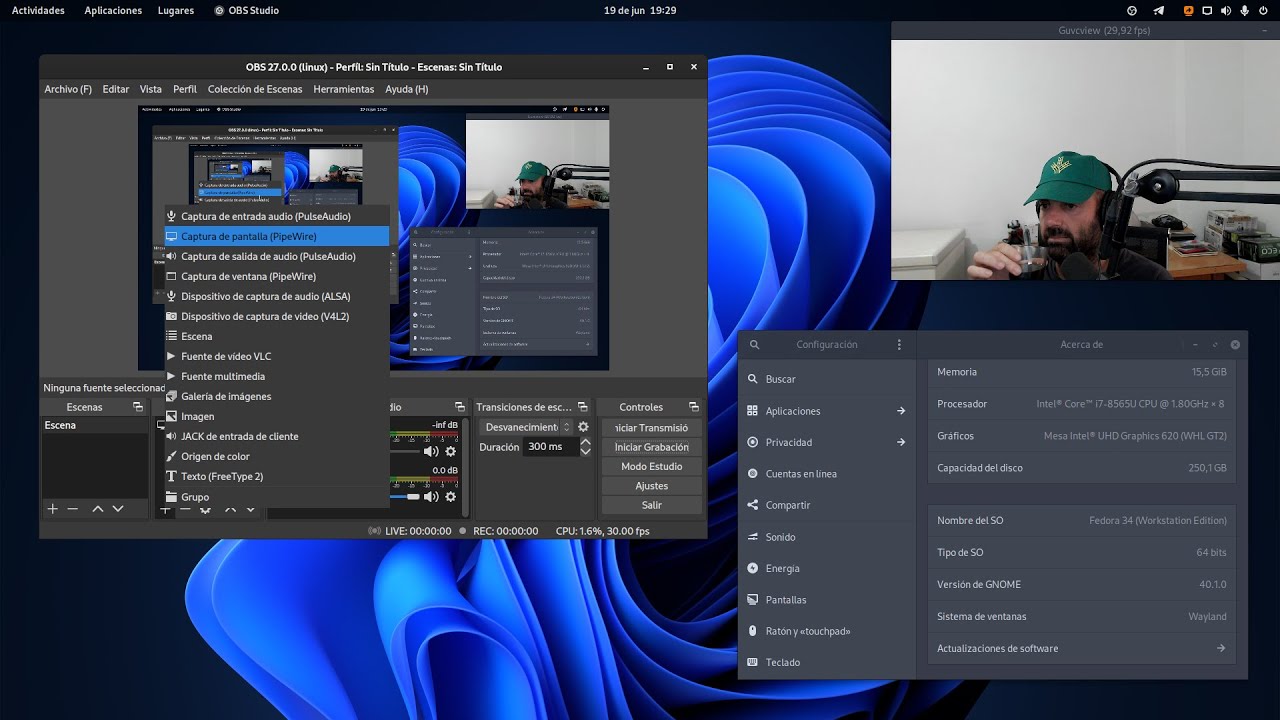Open the Ayuda (H) menu
The width and height of the screenshot is (1280, 720).
407,89
